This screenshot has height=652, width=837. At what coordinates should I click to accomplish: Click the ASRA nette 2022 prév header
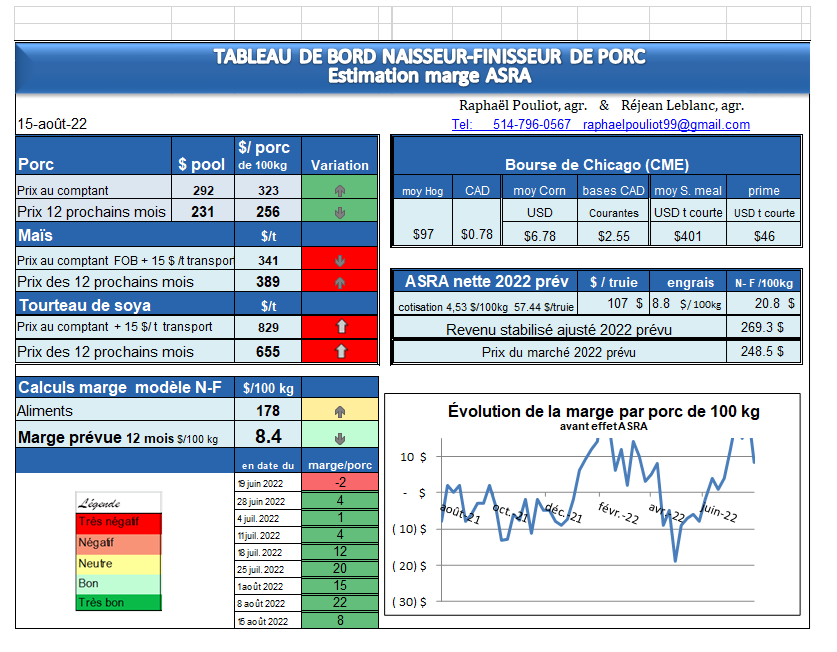click(486, 281)
